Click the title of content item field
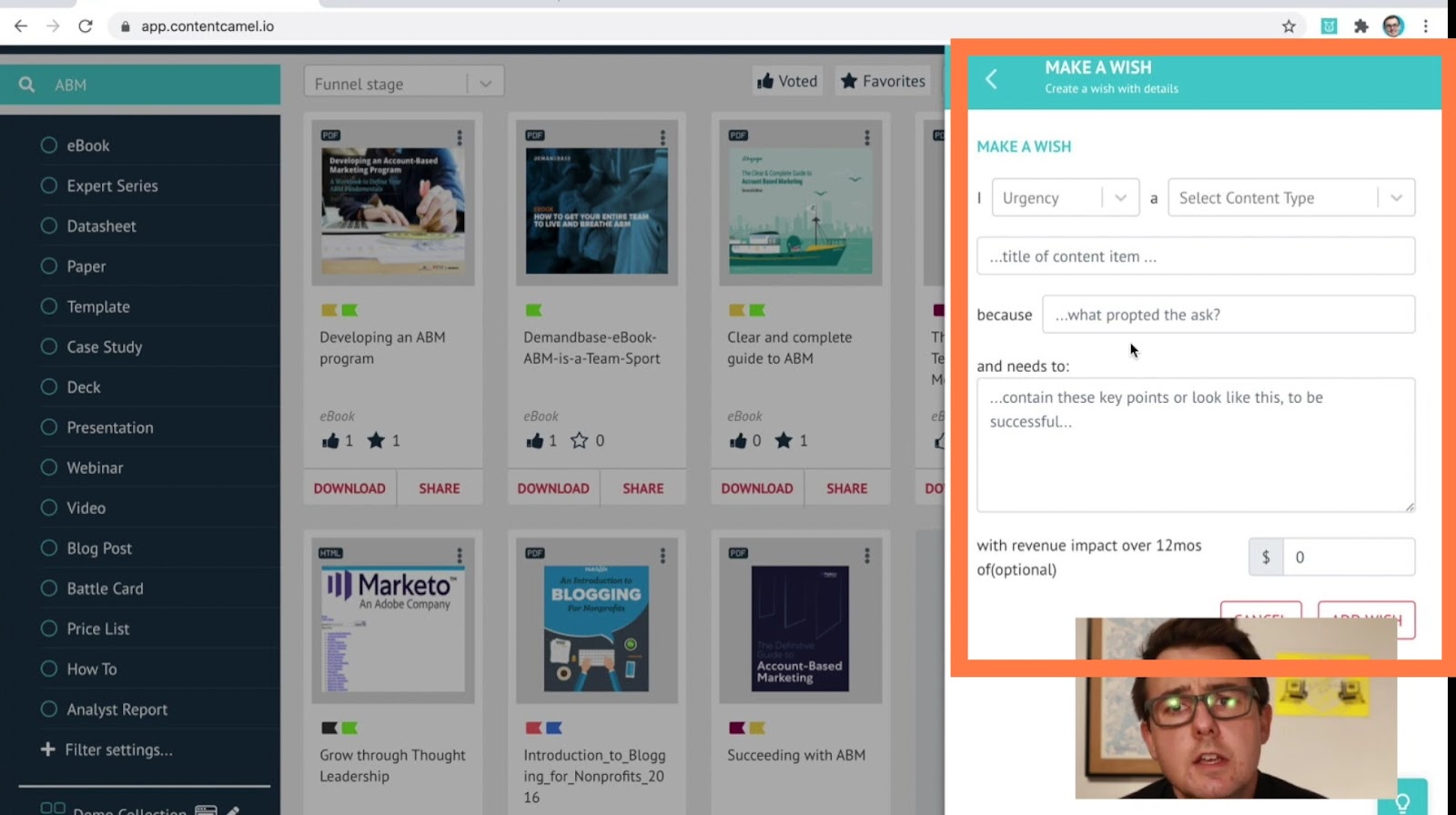1456x815 pixels. click(x=1196, y=257)
